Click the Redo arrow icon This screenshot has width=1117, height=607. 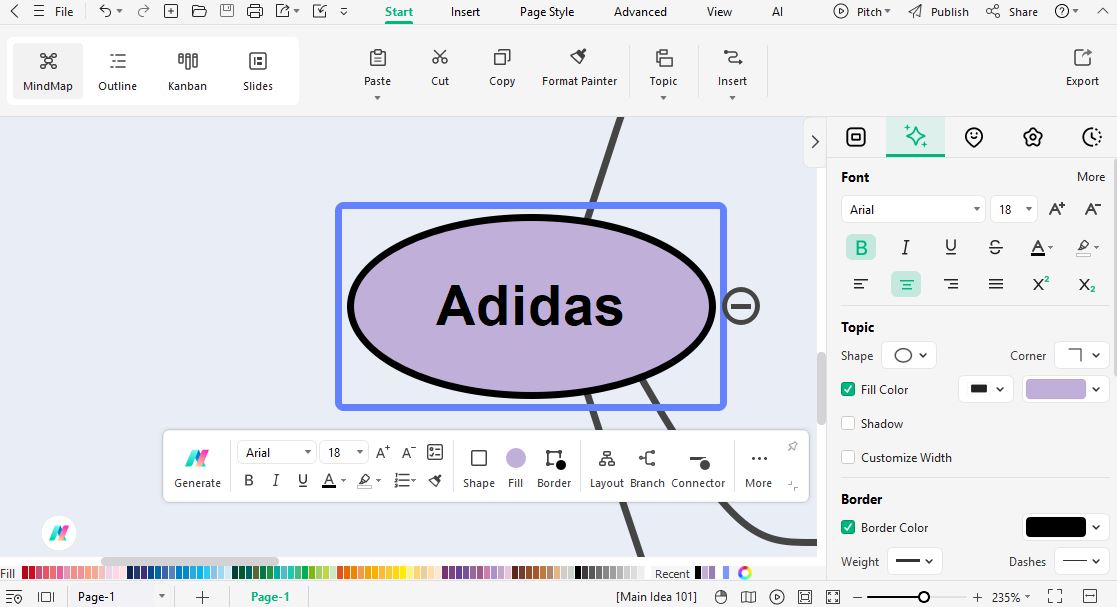click(x=143, y=11)
